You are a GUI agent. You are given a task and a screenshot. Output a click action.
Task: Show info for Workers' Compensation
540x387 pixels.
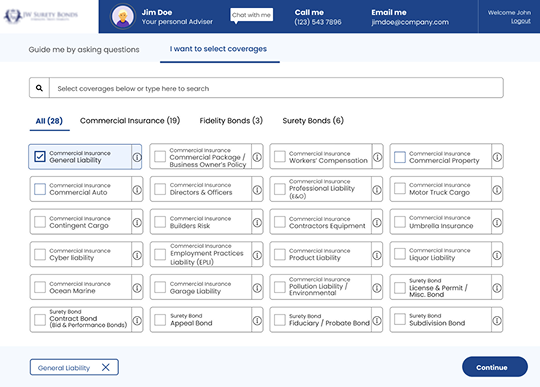pos(377,157)
